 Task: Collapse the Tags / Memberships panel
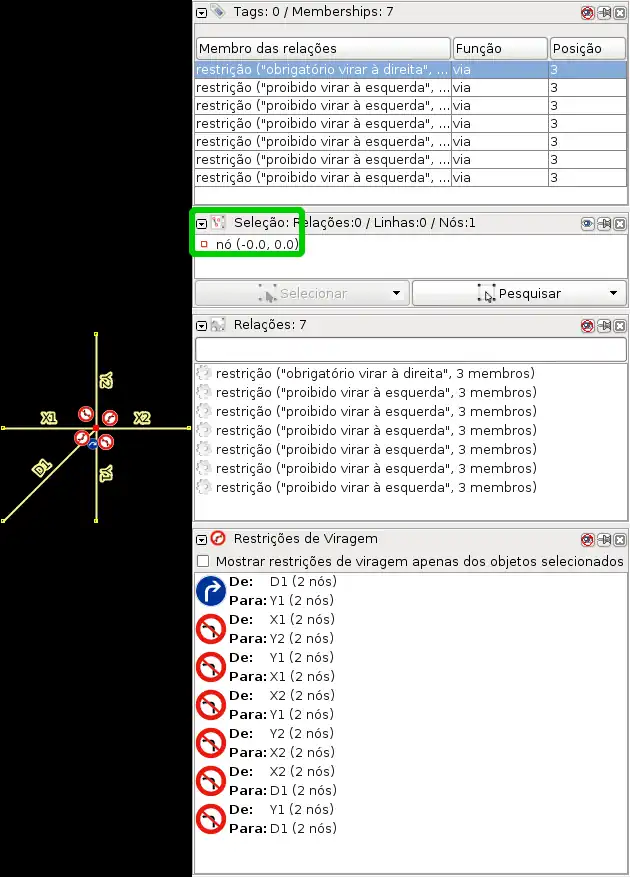201,12
